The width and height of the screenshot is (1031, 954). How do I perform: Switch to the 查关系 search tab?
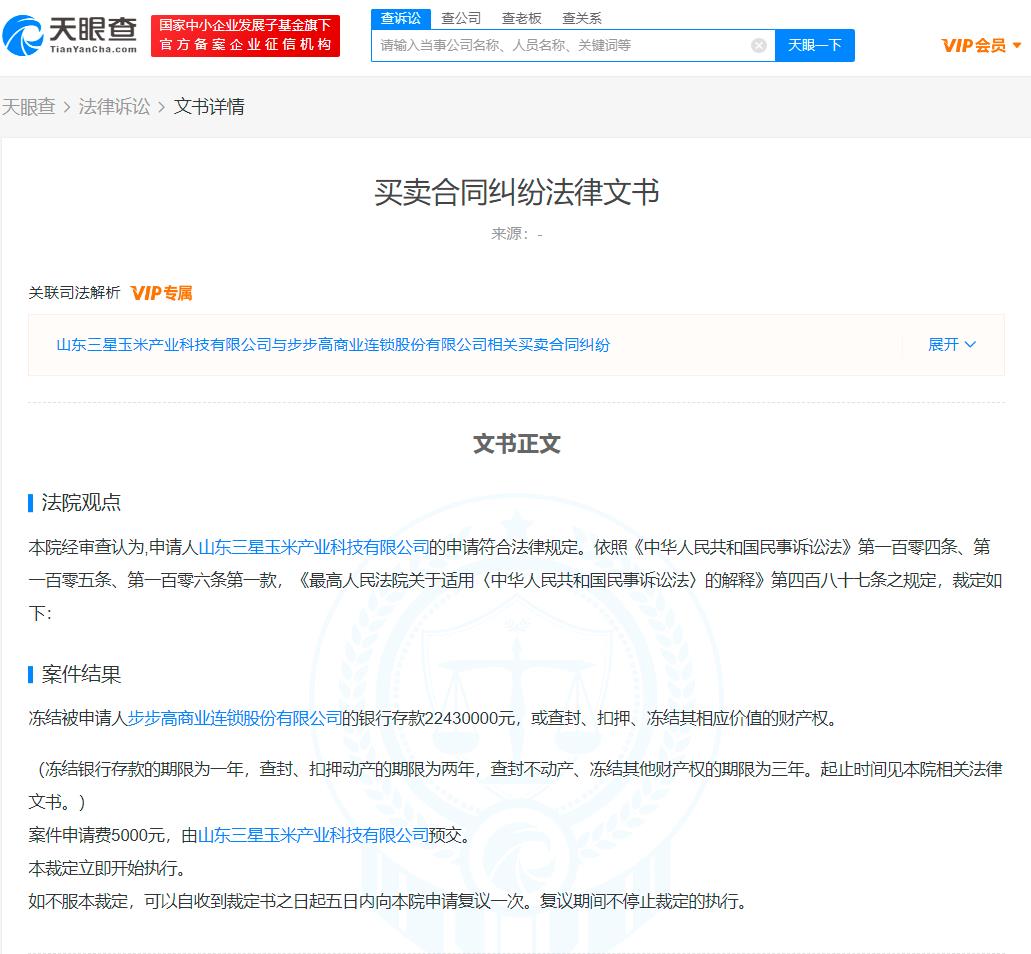tap(582, 18)
